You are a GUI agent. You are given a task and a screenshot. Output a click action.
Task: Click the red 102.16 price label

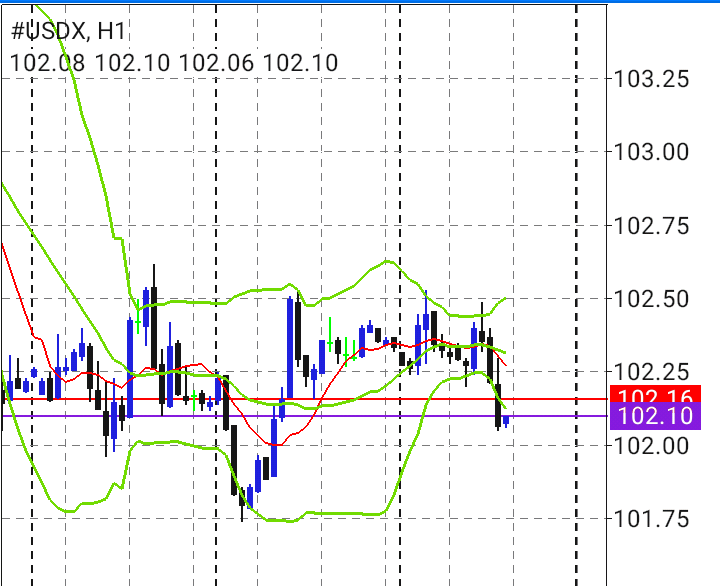[655, 394]
